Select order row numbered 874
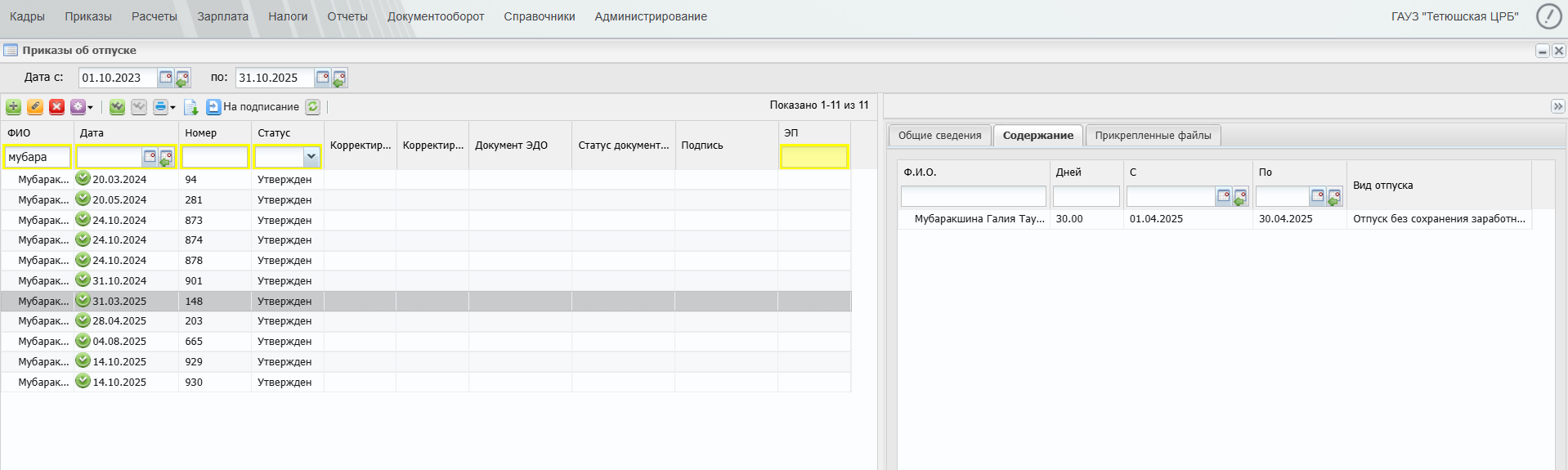The width and height of the screenshot is (1568, 470). tap(426, 240)
